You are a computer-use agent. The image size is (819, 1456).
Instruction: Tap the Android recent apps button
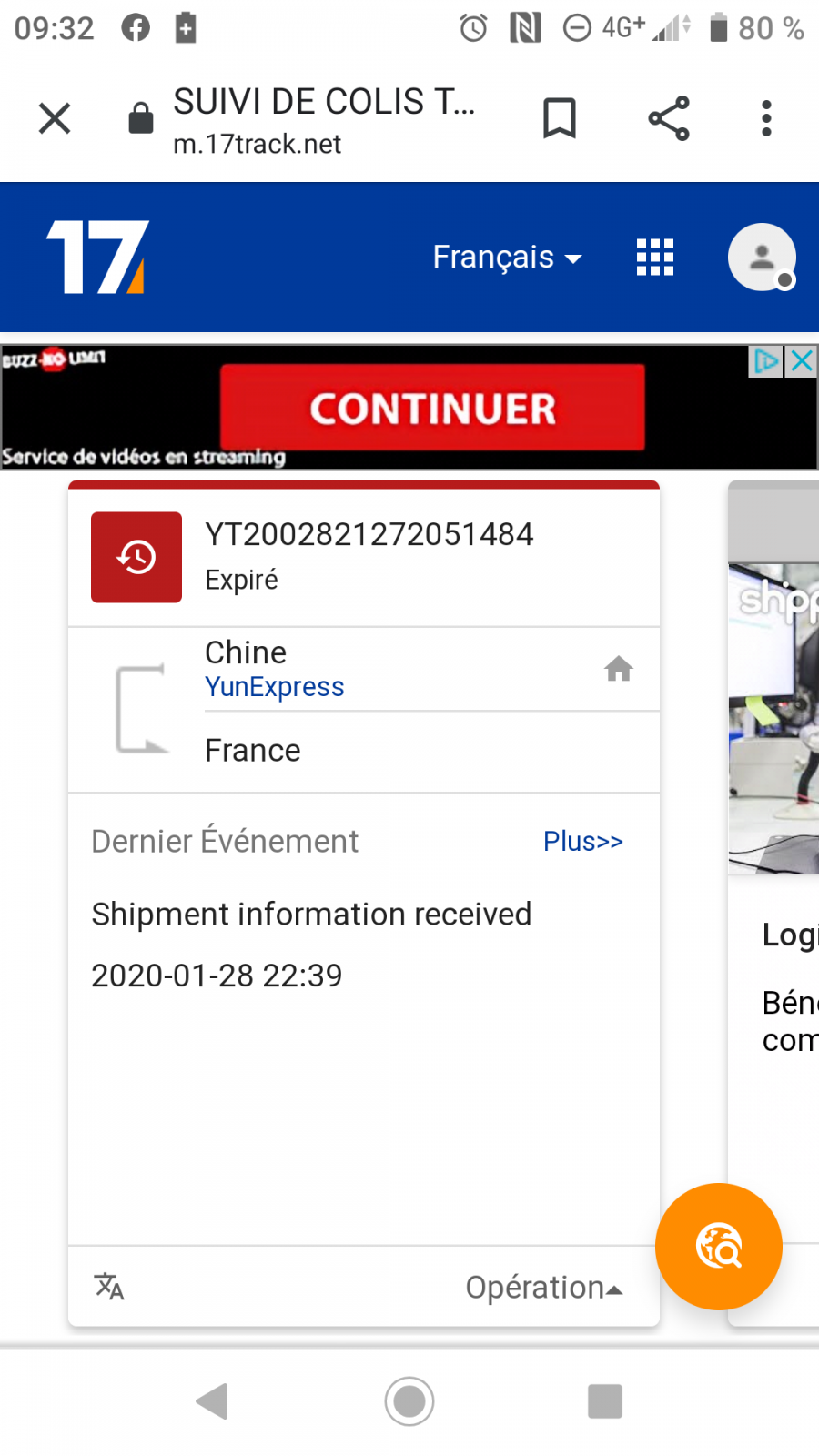pyautogui.click(x=605, y=1401)
